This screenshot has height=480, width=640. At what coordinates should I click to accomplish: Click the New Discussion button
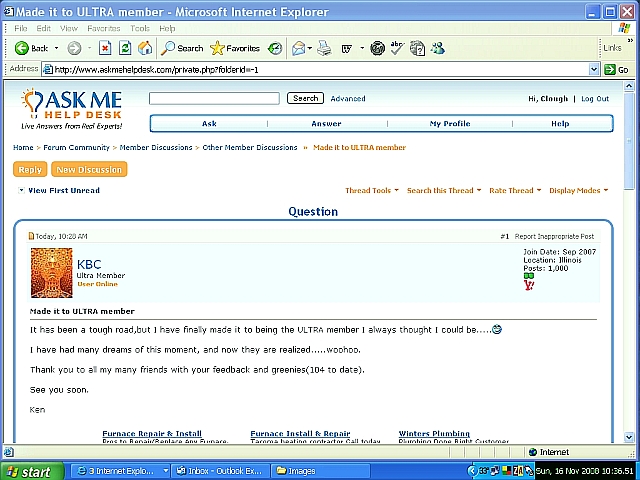[89, 169]
